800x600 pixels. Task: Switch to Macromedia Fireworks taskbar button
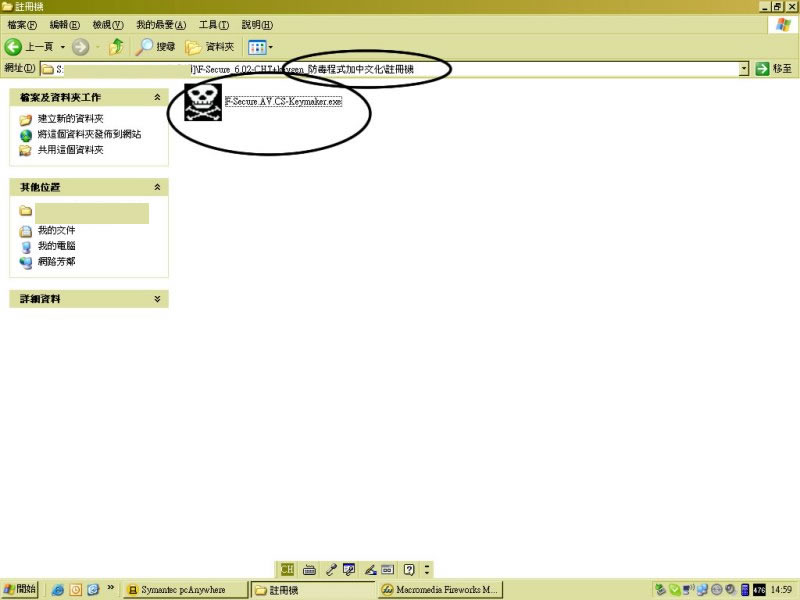coord(440,590)
